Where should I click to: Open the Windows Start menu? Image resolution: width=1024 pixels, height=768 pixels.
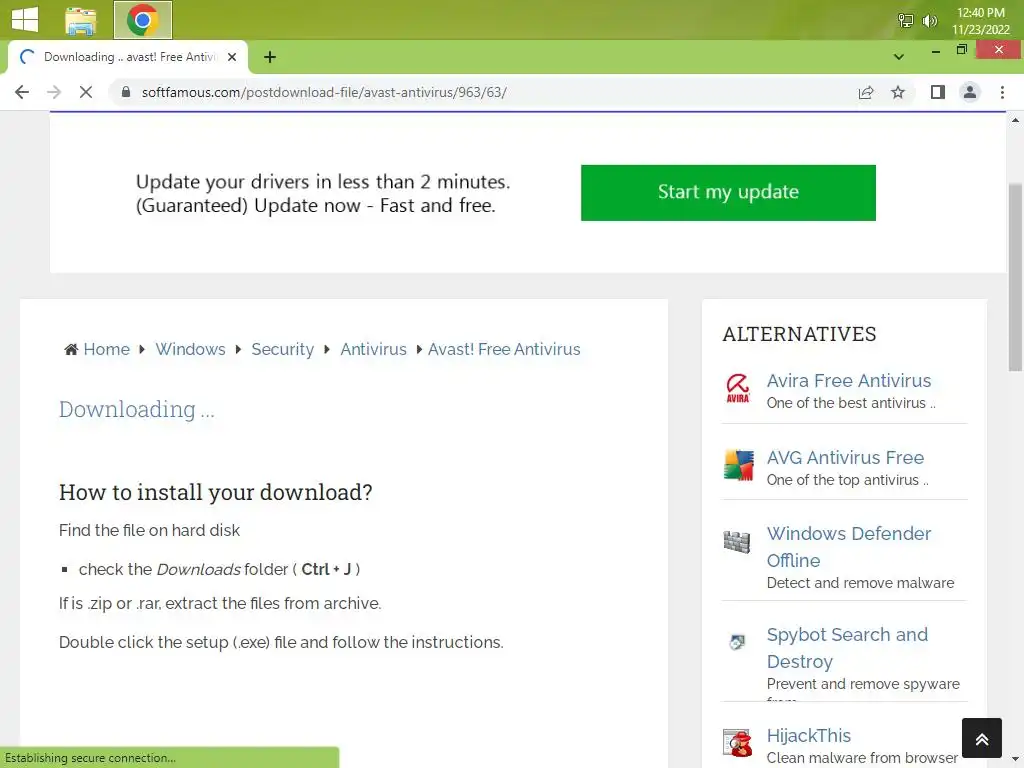(25, 19)
